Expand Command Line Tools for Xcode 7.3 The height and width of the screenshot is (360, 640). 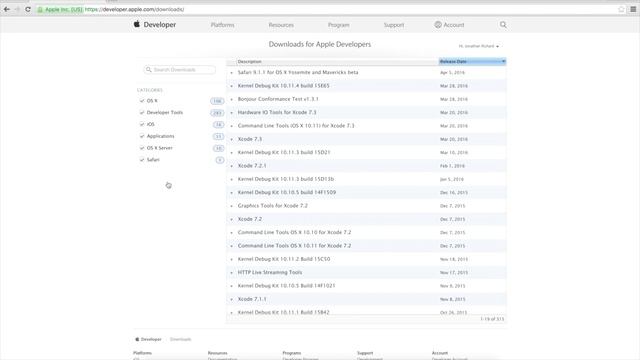[231, 126]
